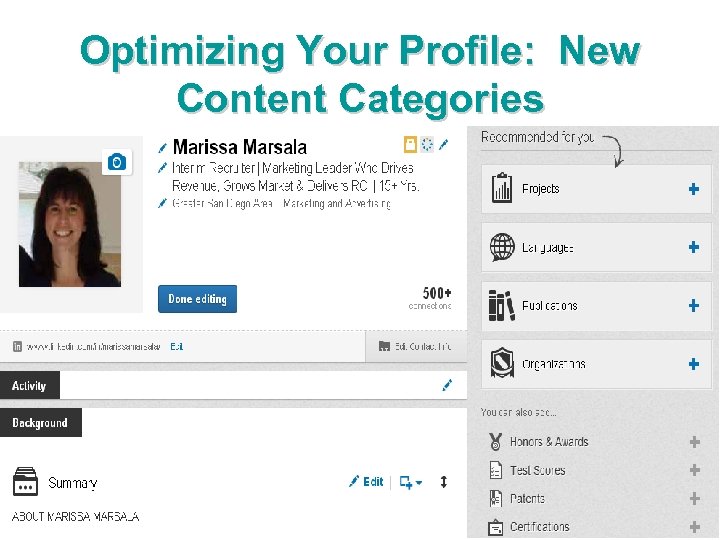Click the Projects clipboard chart icon
720x540 pixels.
[x=501, y=188]
